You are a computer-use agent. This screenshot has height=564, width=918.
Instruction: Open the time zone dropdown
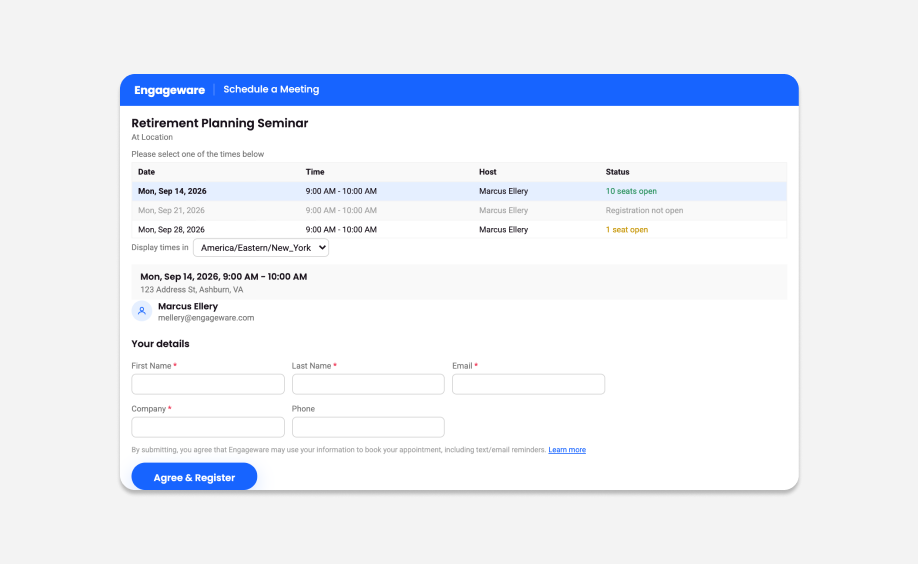[x=261, y=248]
